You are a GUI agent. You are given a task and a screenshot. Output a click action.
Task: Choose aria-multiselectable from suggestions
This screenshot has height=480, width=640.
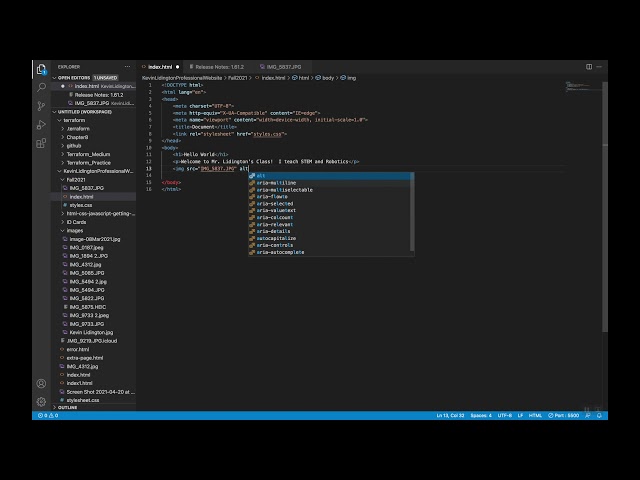[x=330, y=190]
